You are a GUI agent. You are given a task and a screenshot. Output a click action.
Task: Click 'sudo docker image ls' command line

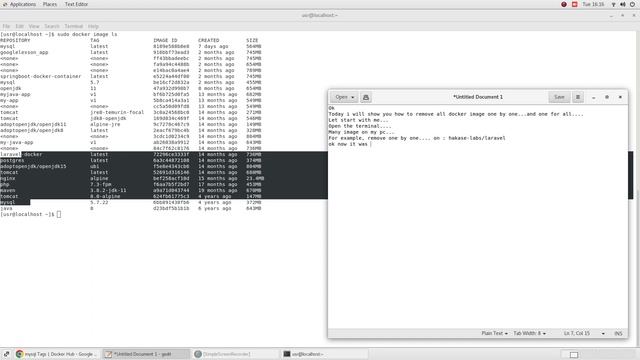[87, 34]
